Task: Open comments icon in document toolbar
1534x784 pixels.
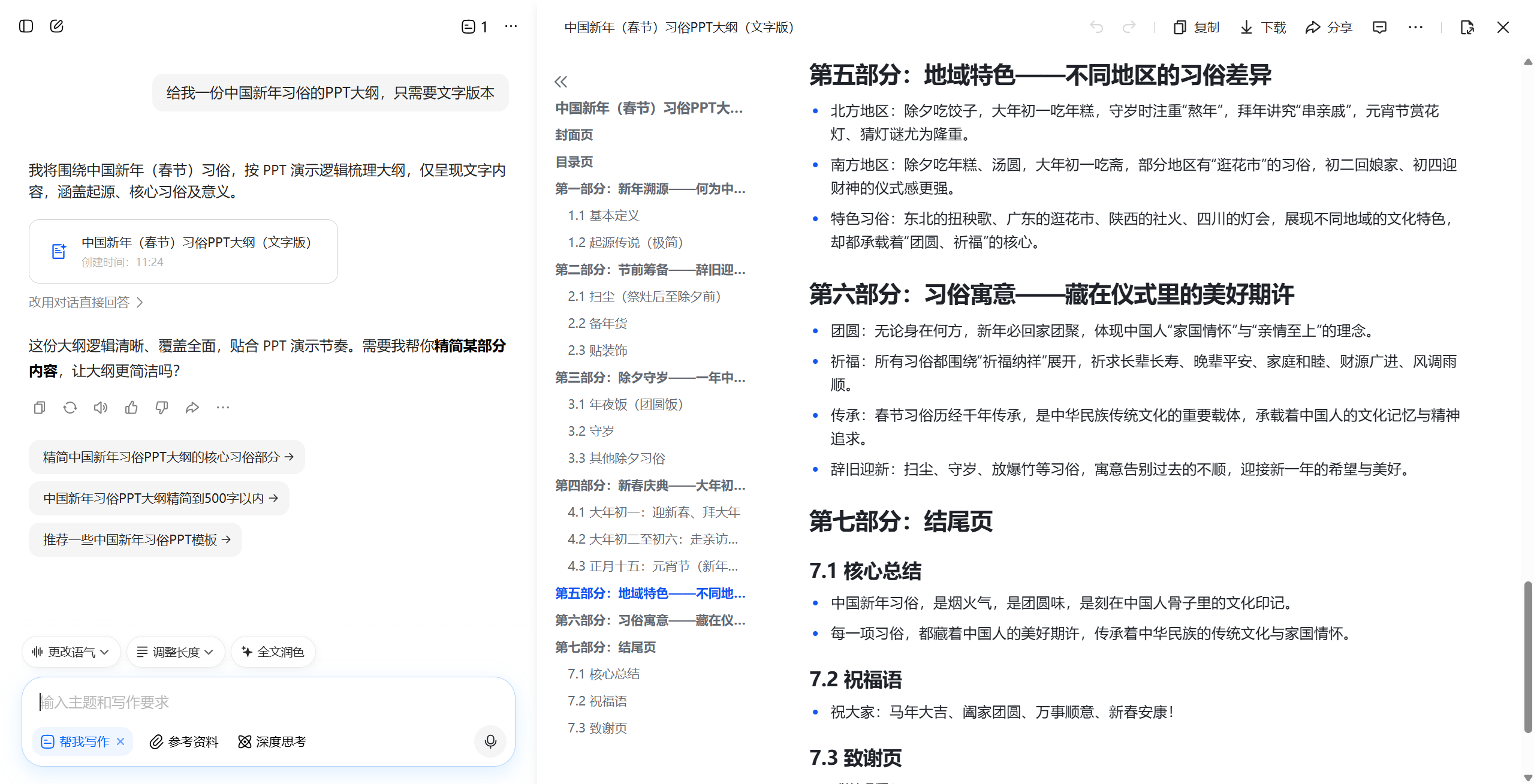Action: pyautogui.click(x=1379, y=28)
